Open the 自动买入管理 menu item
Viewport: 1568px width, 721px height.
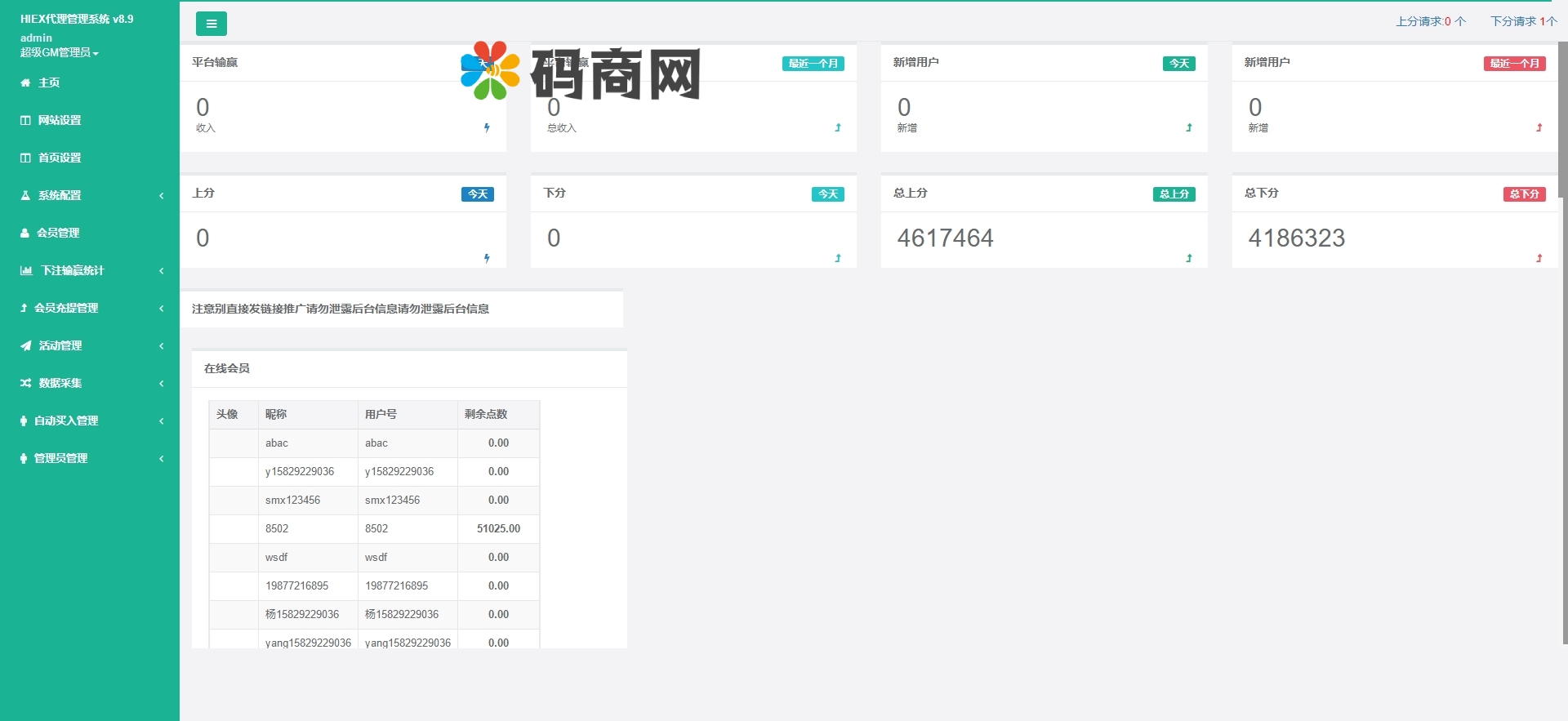click(66, 421)
